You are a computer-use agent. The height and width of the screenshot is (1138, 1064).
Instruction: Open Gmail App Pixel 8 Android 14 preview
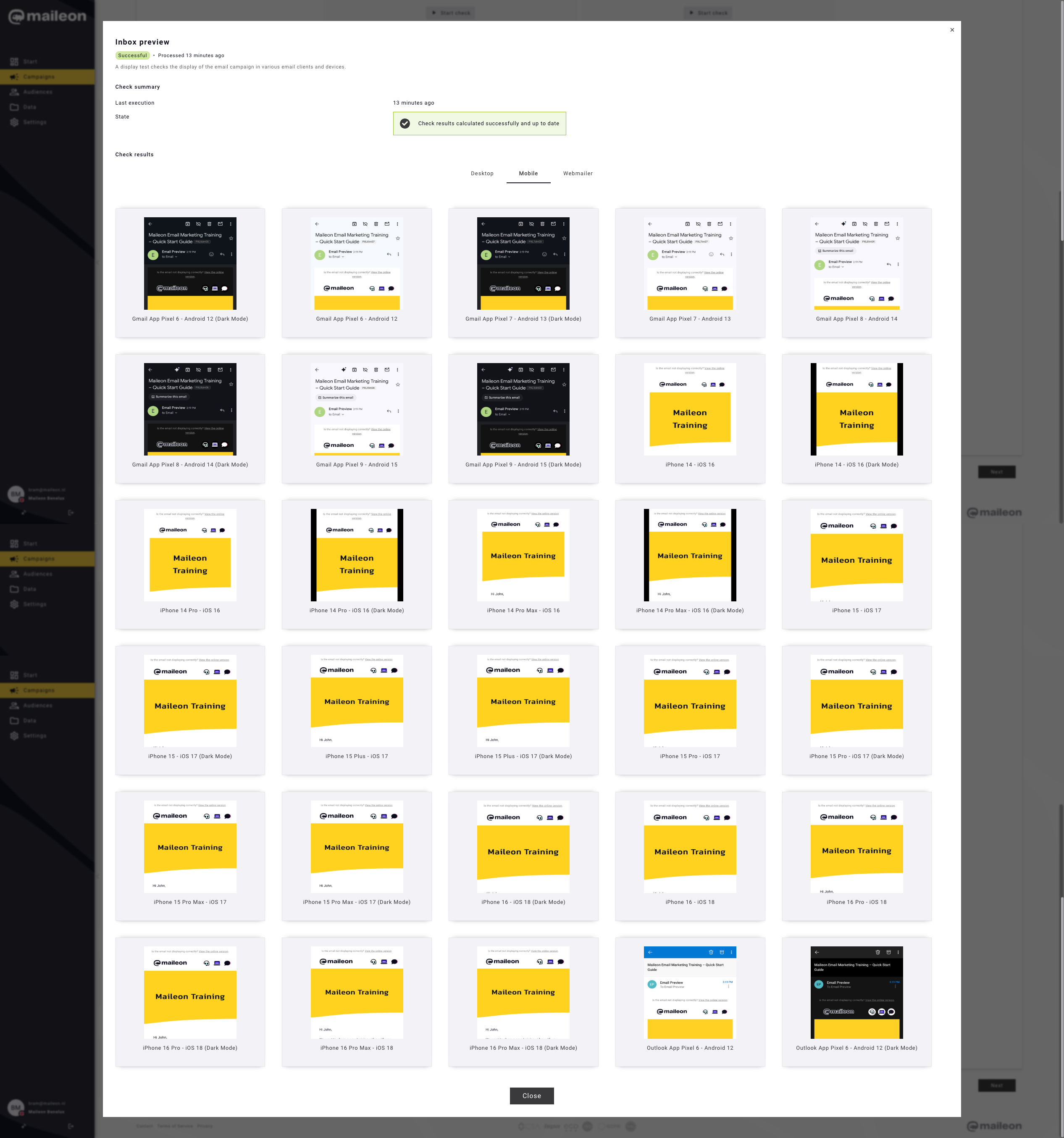[856, 264]
